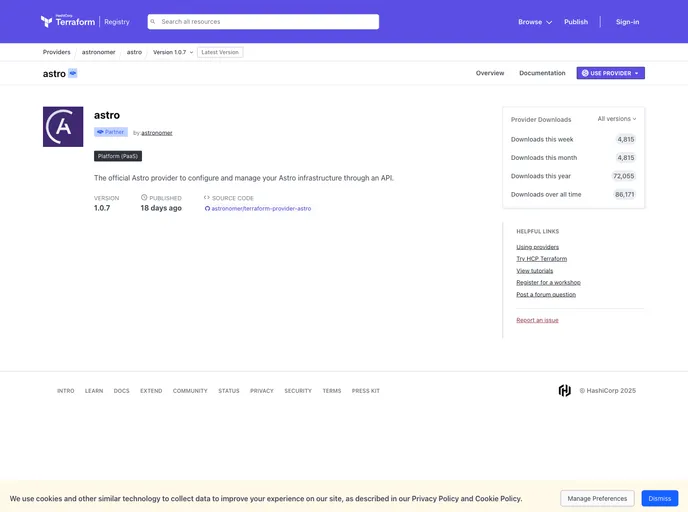
Task: Open the STATUS footer link
Action: coord(229,391)
